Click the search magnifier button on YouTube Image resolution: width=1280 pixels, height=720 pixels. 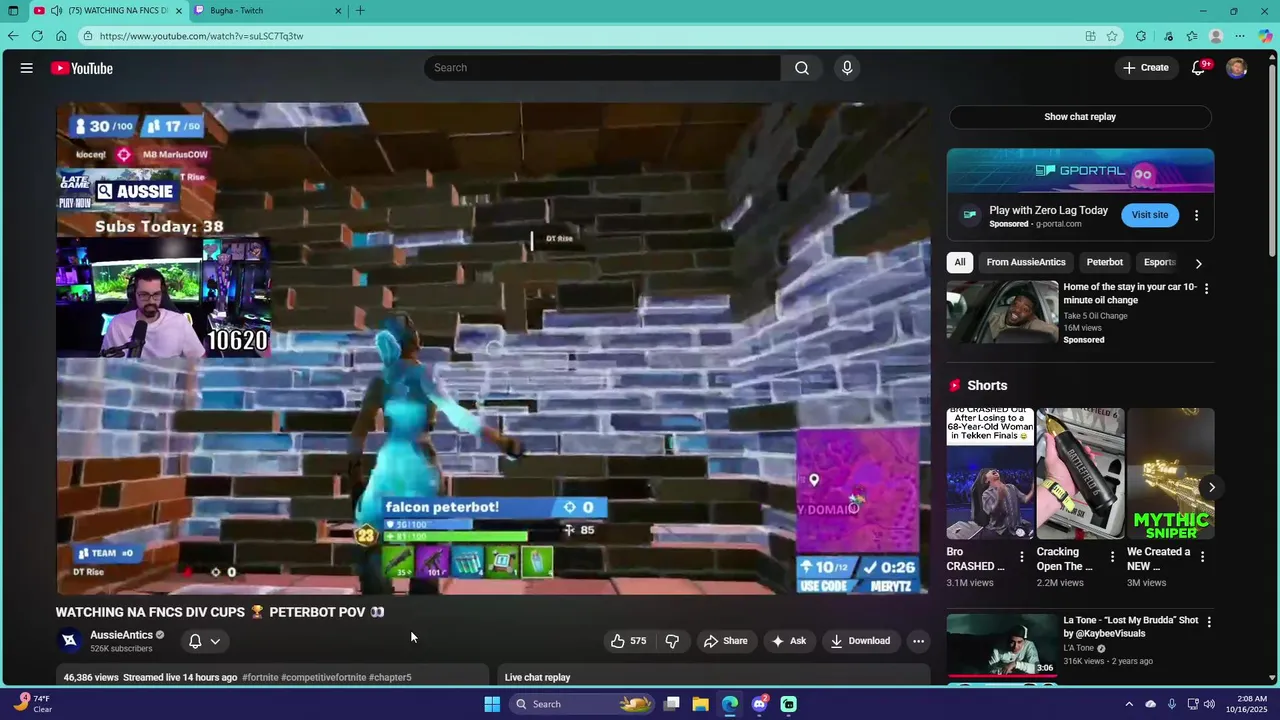click(x=802, y=68)
